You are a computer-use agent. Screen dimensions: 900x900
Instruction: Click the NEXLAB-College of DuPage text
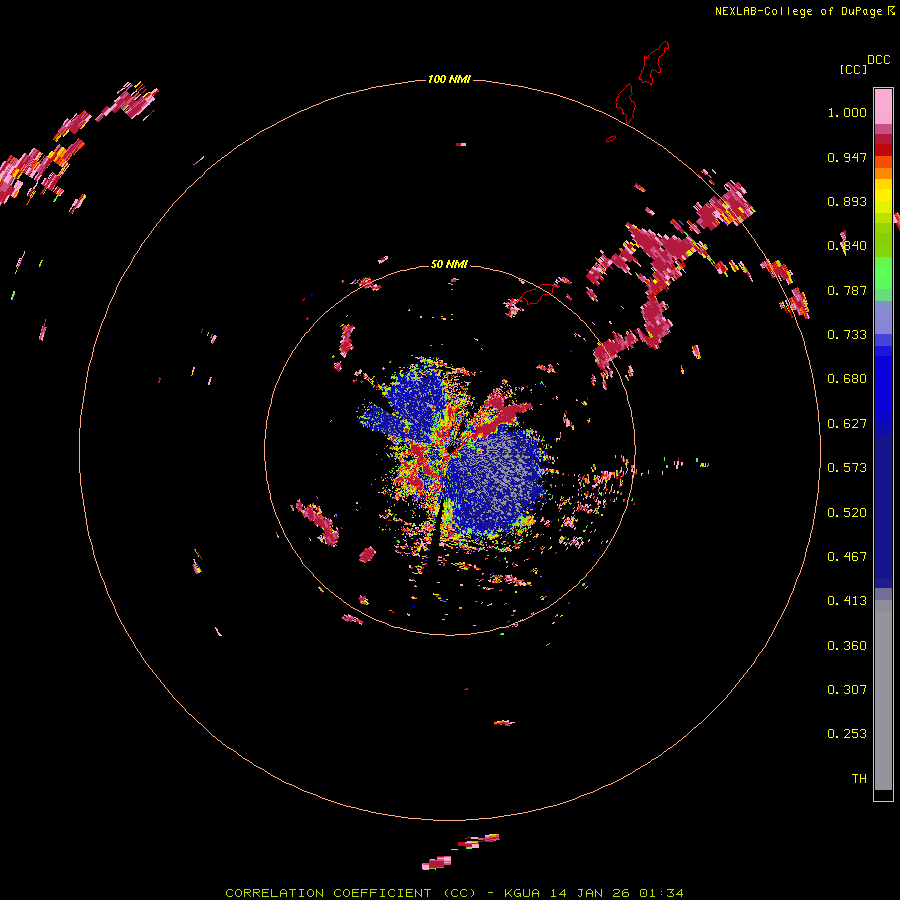click(x=798, y=11)
